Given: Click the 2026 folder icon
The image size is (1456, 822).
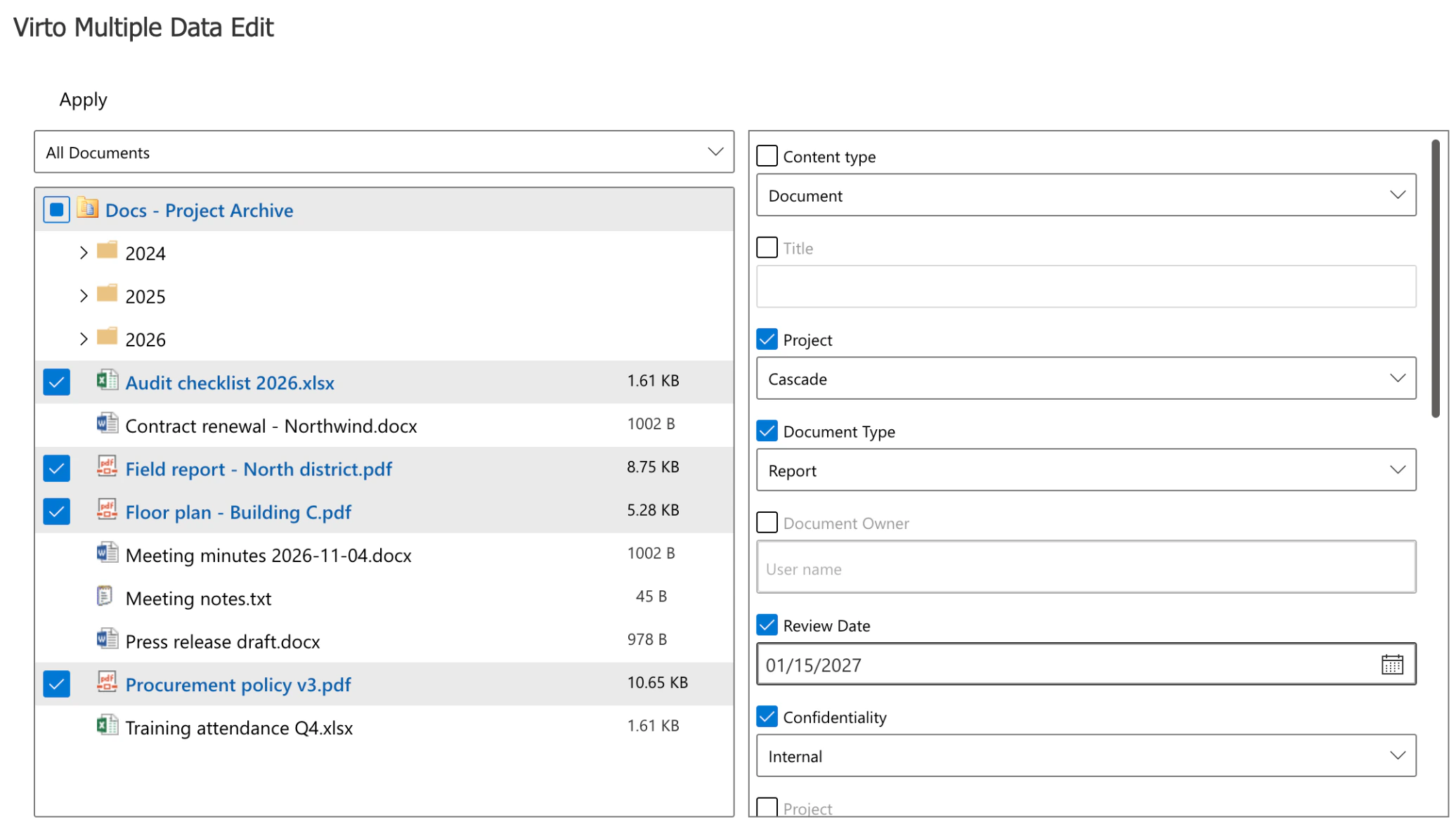Looking at the screenshot, I should [107, 338].
